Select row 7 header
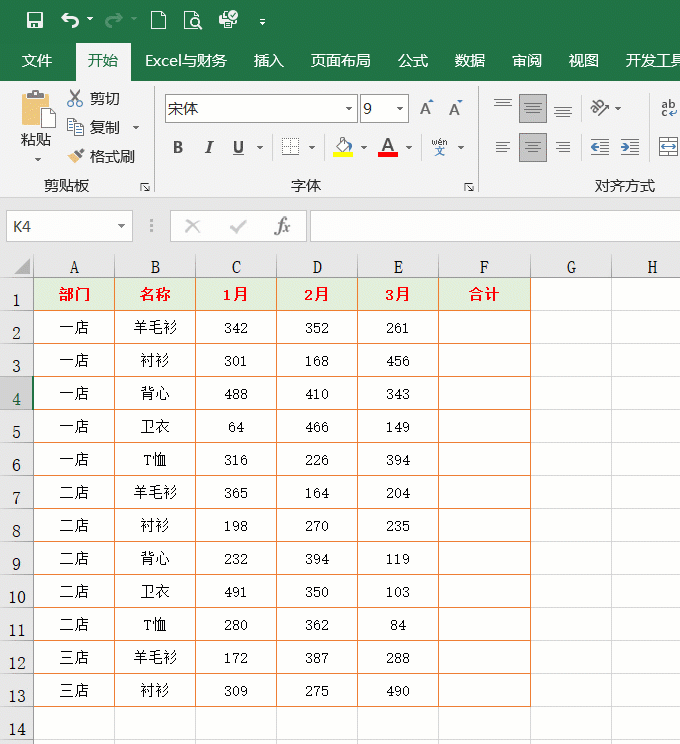This screenshot has height=744, width=680. (x=16, y=493)
